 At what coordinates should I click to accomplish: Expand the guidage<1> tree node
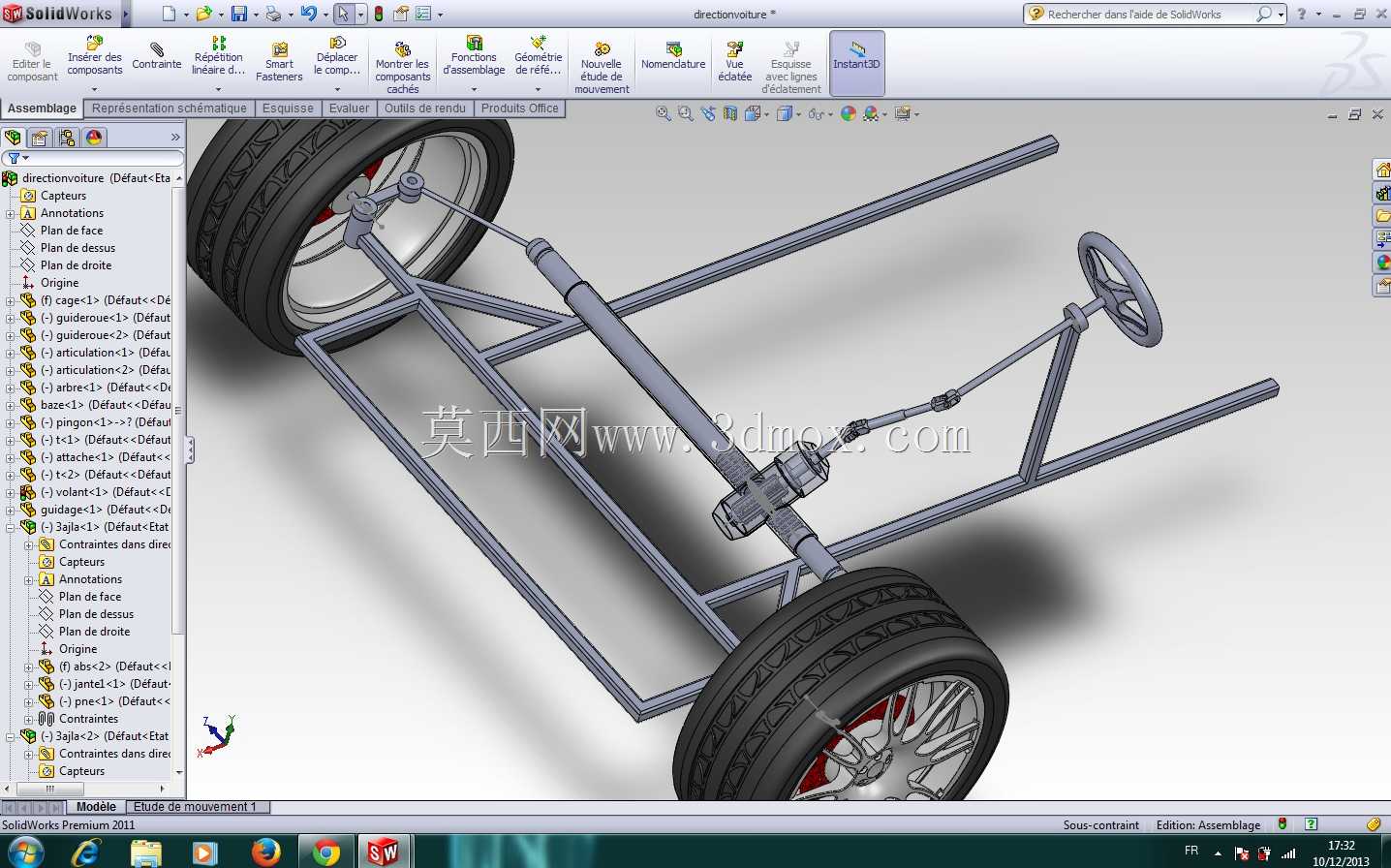(x=10, y=510)
